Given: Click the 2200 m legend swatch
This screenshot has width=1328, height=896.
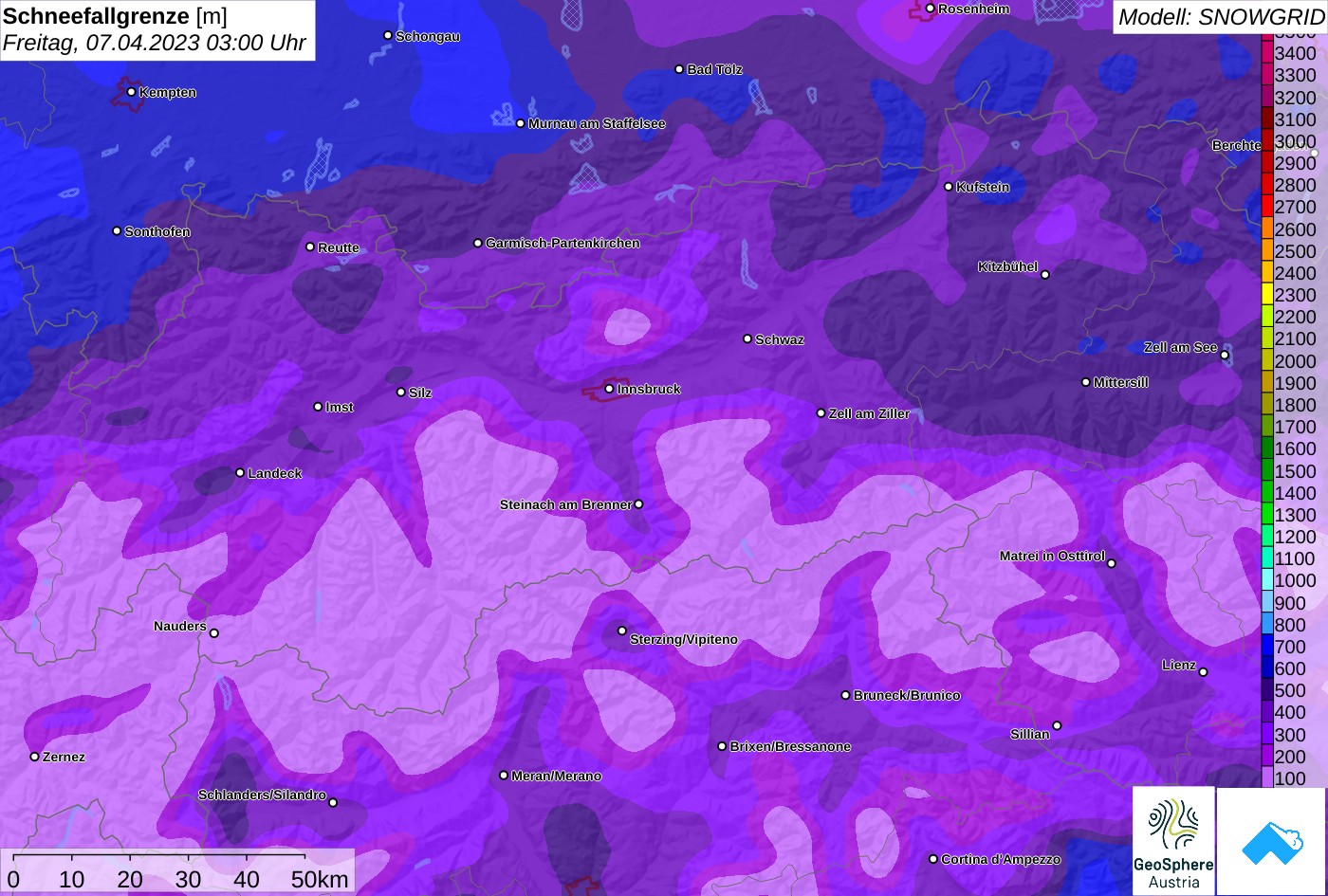Looking at the screenshot, I should (x=1266, y=317).
